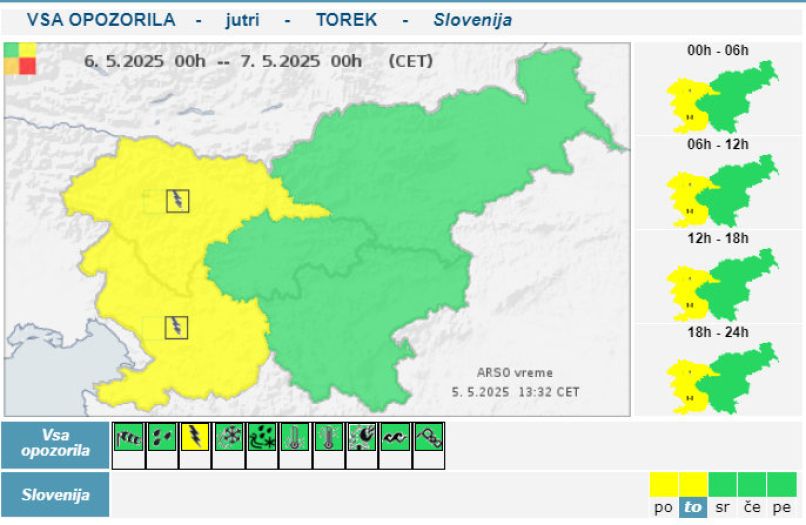806x525 pixels.
Task: Select the first thermometer temperature icon
Action: (x=295, y=437)
